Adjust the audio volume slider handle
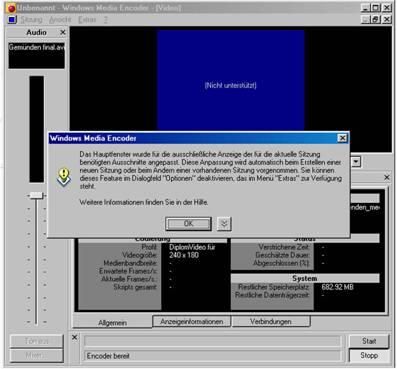 (36, 195)
